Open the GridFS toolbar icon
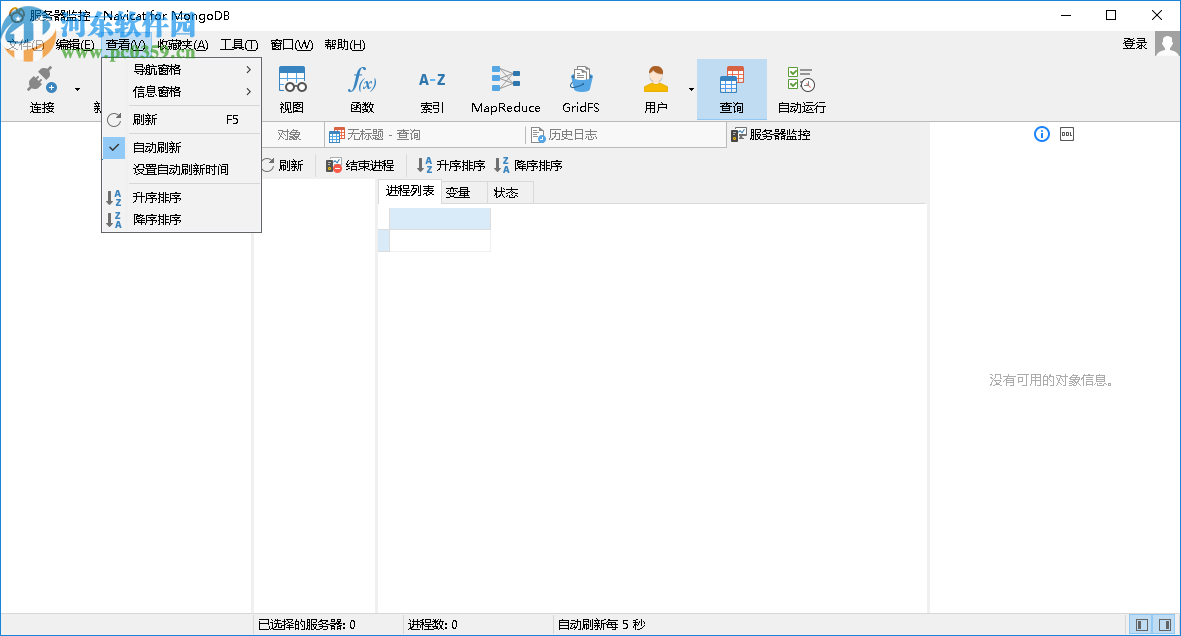 point(581,89)
